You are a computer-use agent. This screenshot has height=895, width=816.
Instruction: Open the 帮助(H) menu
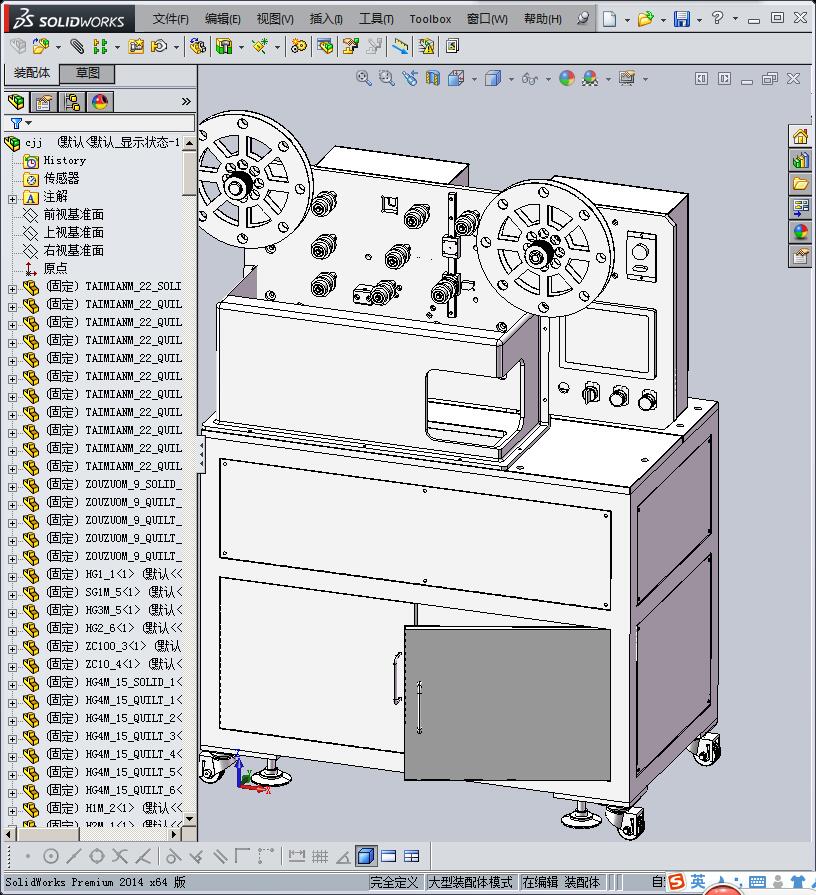pyautogui.click(x=542, y=19)
